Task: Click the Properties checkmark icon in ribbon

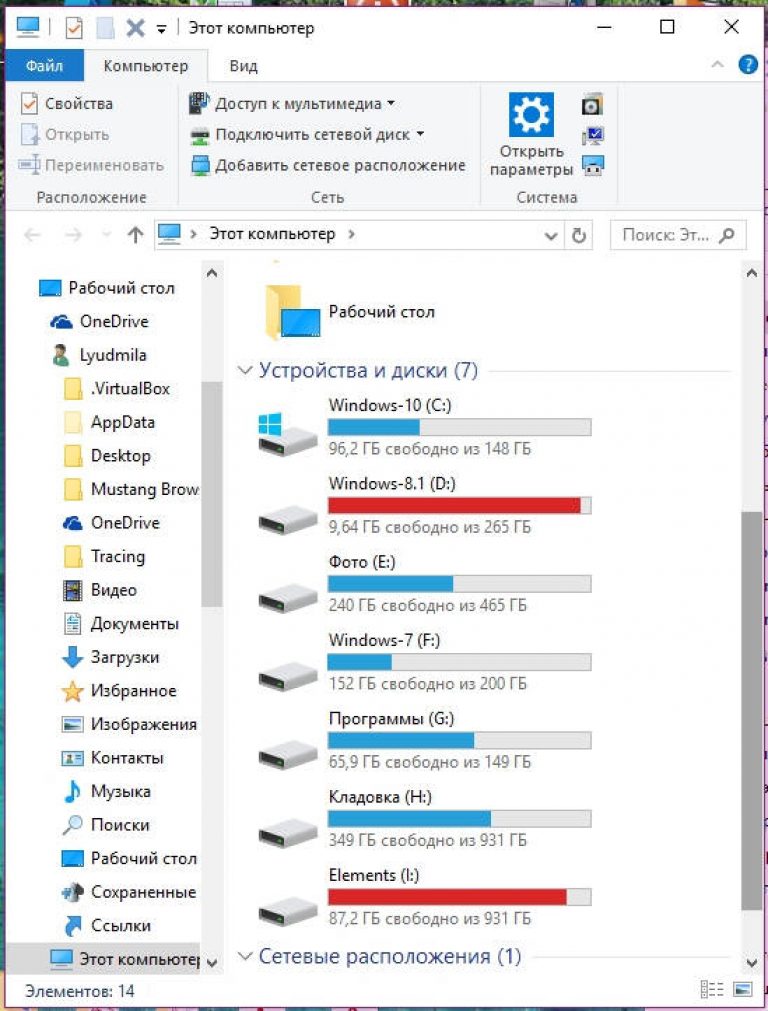Action: pyautogui.click(x=29, y=104)
